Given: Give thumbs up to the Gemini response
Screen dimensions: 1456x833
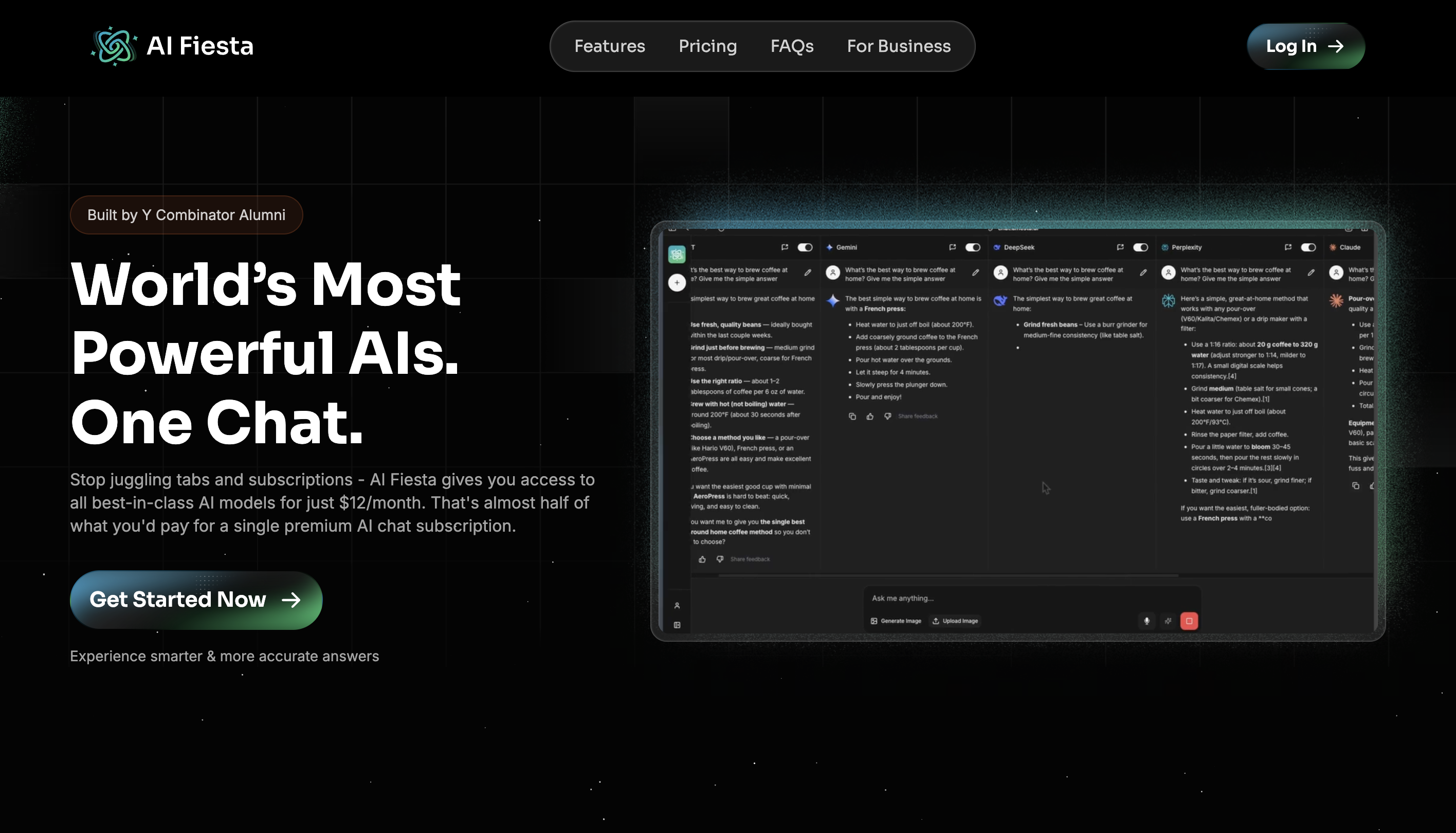Looking at the screenshot, I should [x=870, y=416].
